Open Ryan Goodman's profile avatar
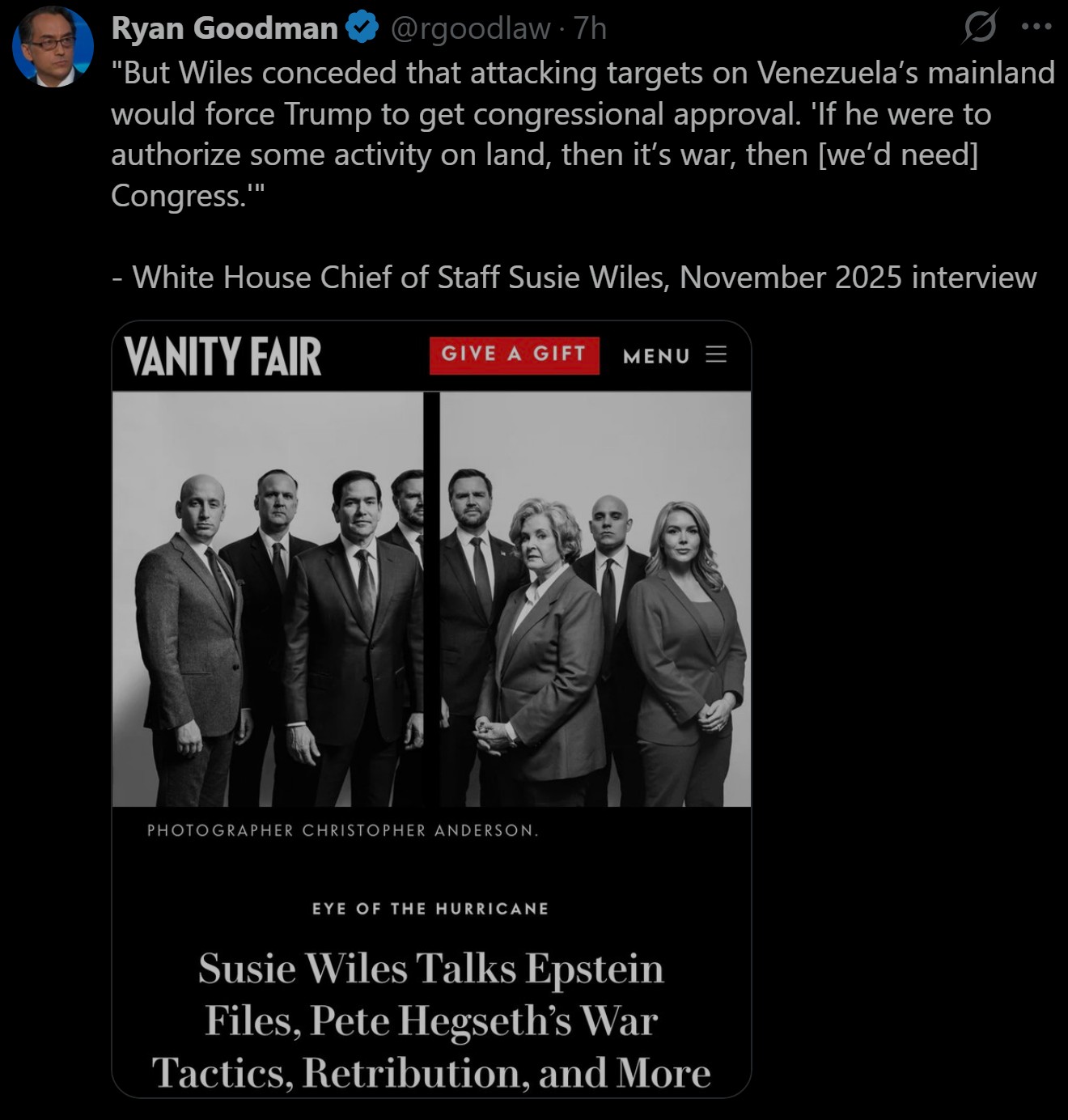The width and height of the screenshot is (1068, 1120). pos(53,47)
